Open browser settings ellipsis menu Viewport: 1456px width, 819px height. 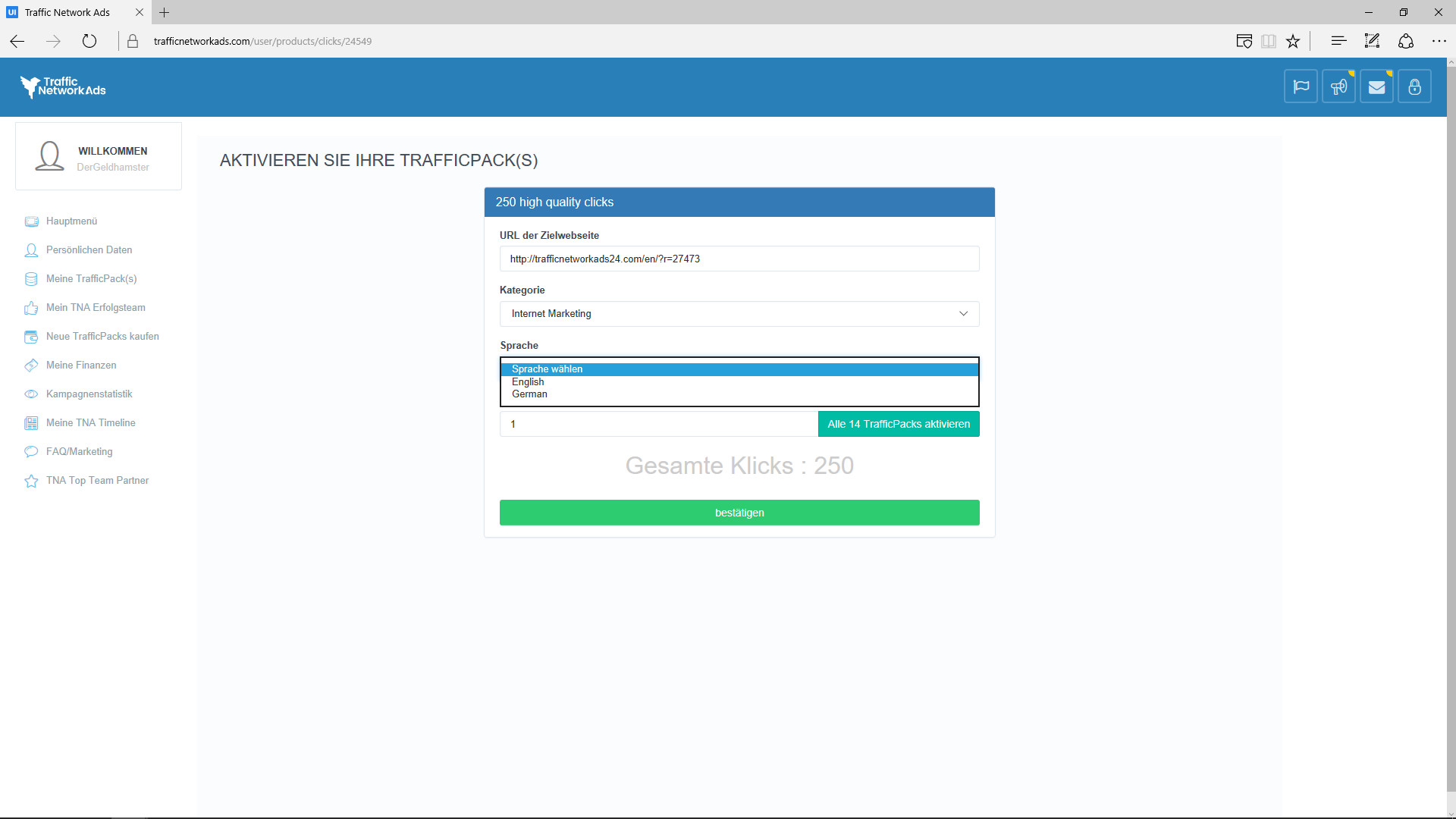click(x=1439, y=41)
